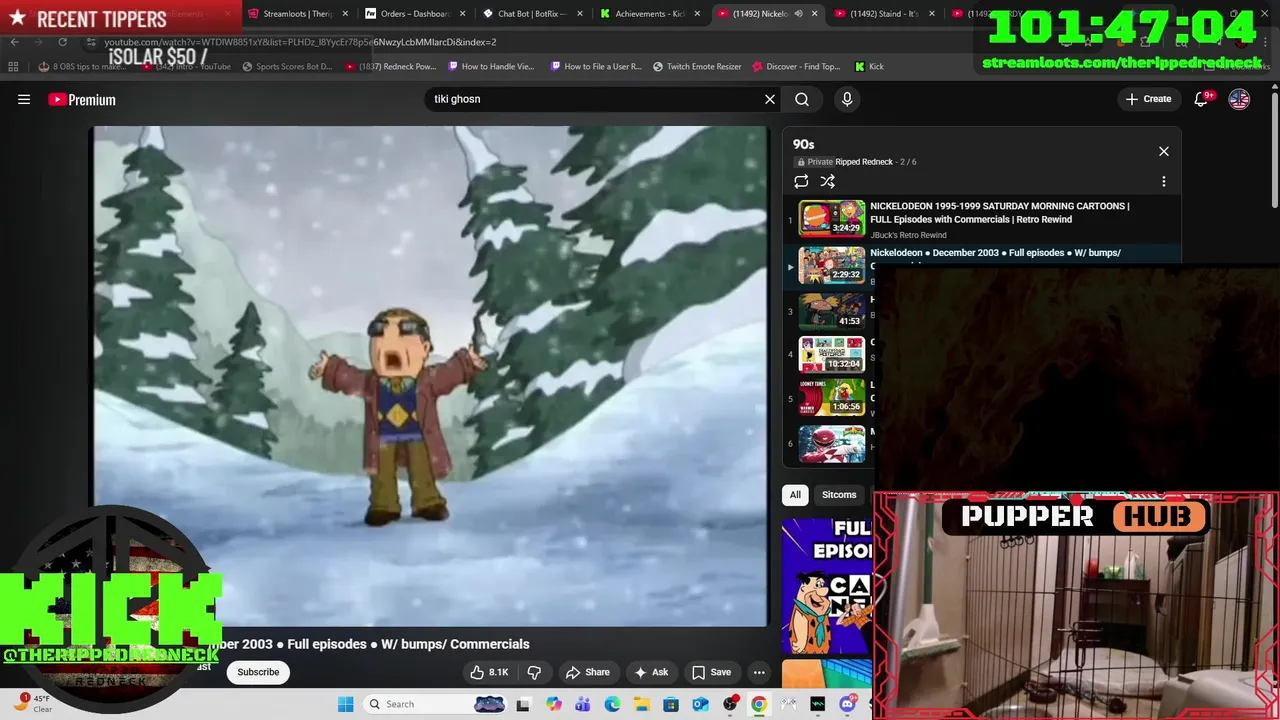The width and height of the screenshot is (1280, 720).
Task: Toggle loop playlist for 90s
Action: point(801,181)
